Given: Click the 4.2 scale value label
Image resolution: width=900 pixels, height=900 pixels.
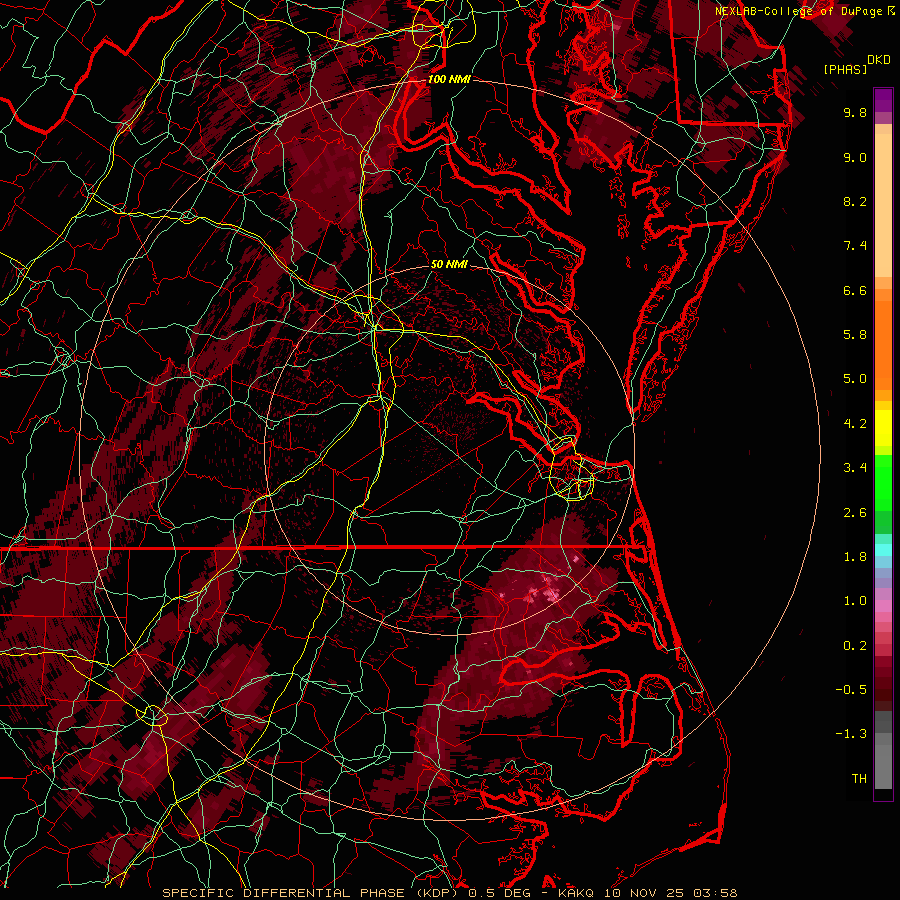Looking at the screenshot, I should pyautogui.click(x=855, y=424).
